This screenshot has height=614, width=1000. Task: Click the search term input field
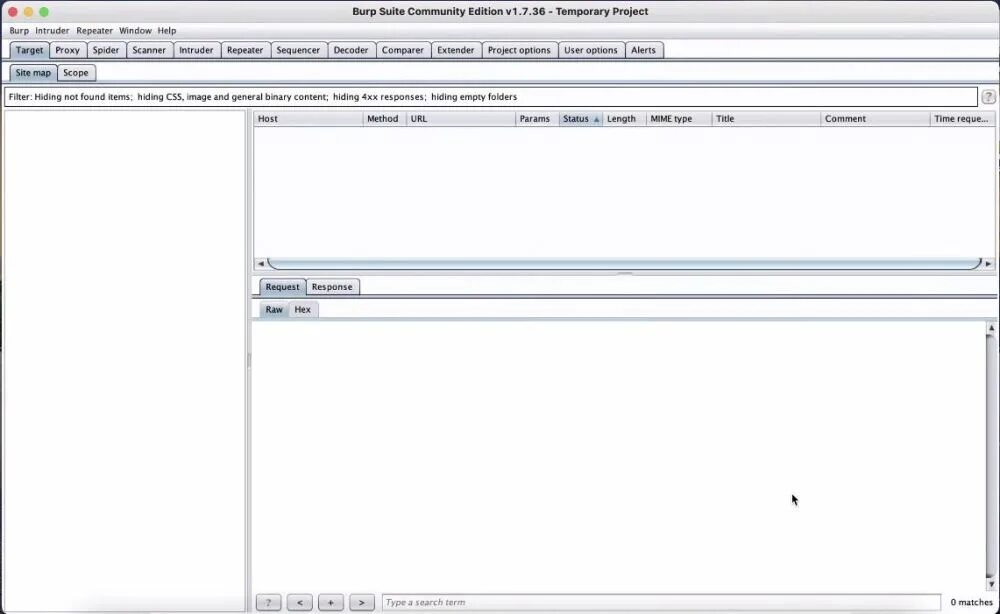point(661,602)
